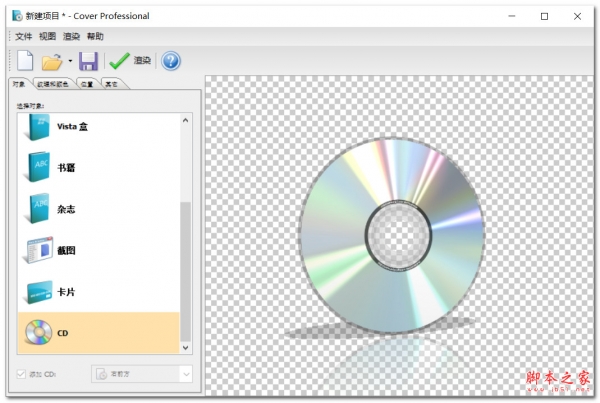Select the 截图 screenshot icon
600x403 pixels.
[x=38, y=250]
